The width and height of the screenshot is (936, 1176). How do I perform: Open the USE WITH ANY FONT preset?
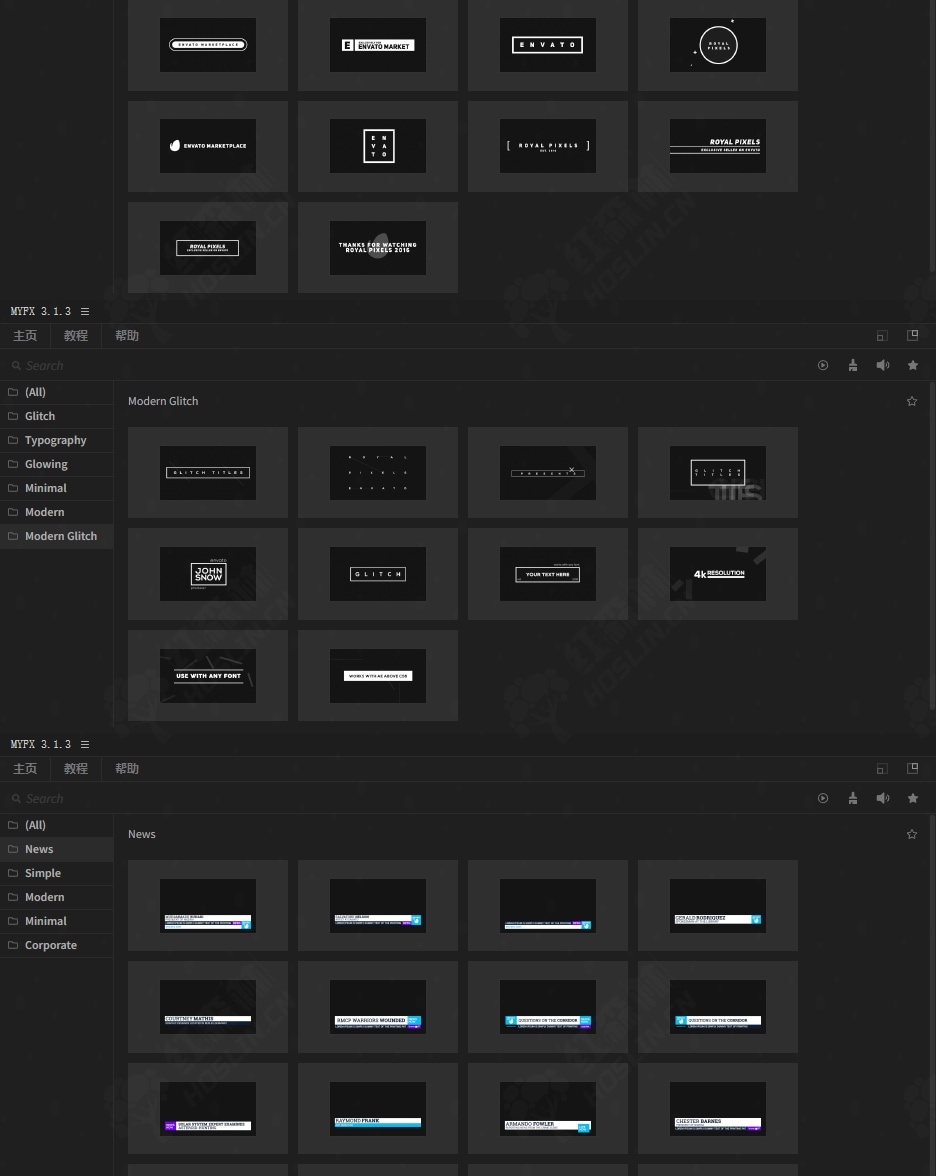[x=208, y=675]
